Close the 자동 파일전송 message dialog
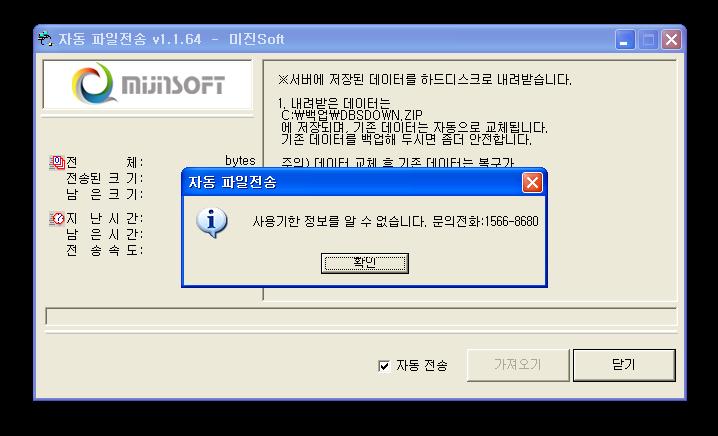The image size is (718, 436). click(532, 183)
